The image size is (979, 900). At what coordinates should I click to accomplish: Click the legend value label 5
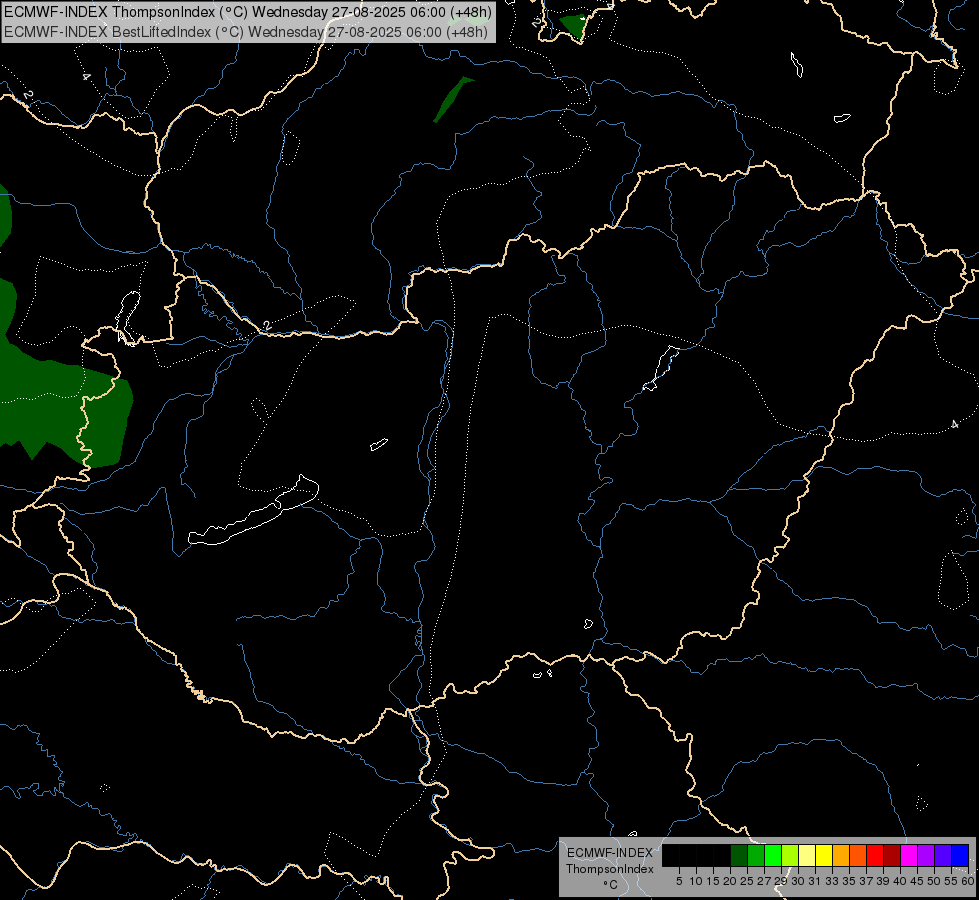point(679,881)
